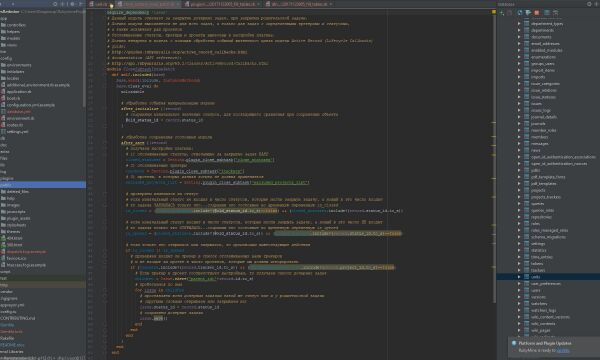The height and width of the screenshot is (360, 600).
Task: Open the console icon in Database toolbar
Action: (555, 13)
